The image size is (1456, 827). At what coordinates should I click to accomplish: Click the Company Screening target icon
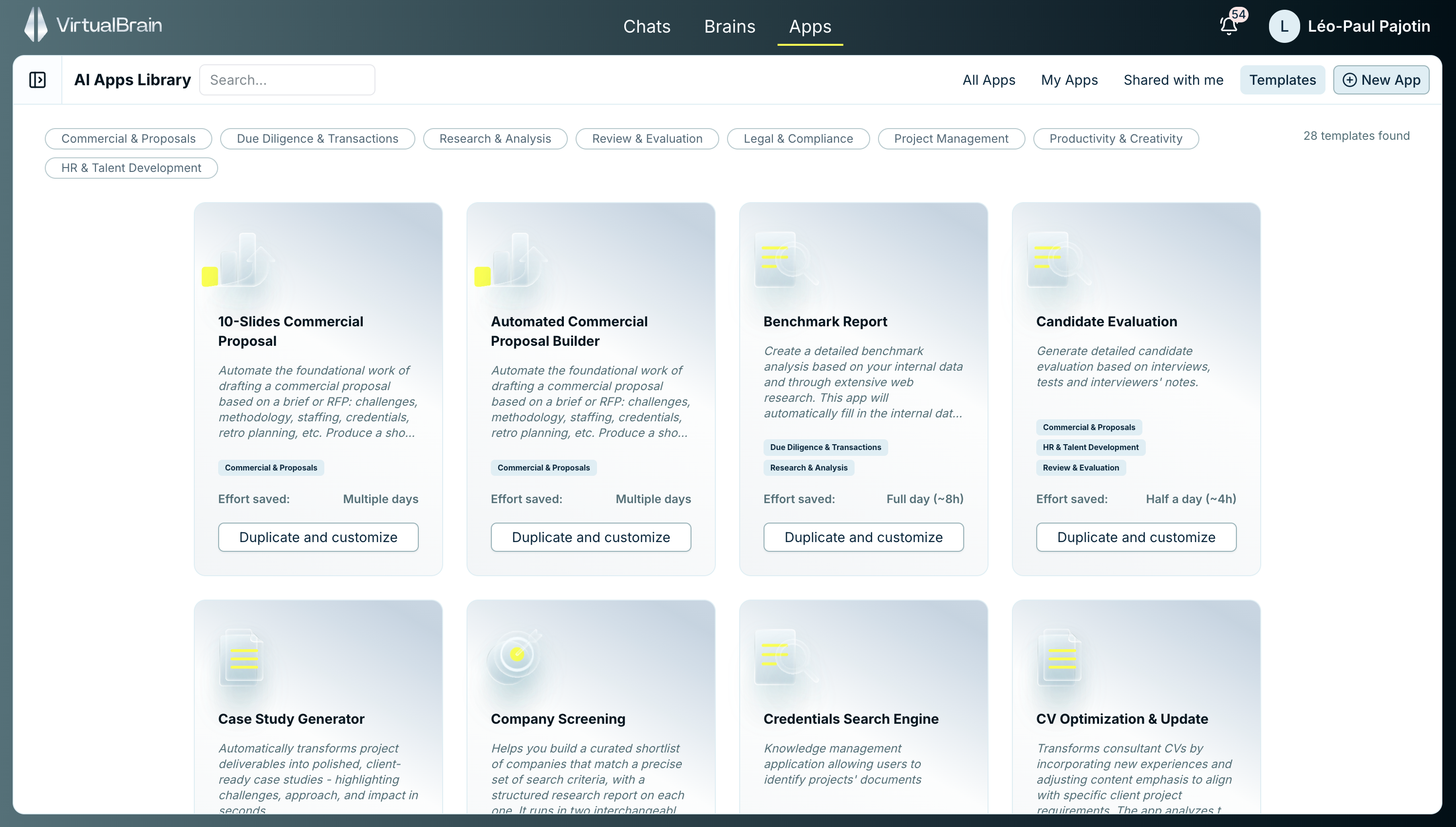pos(515,657)
